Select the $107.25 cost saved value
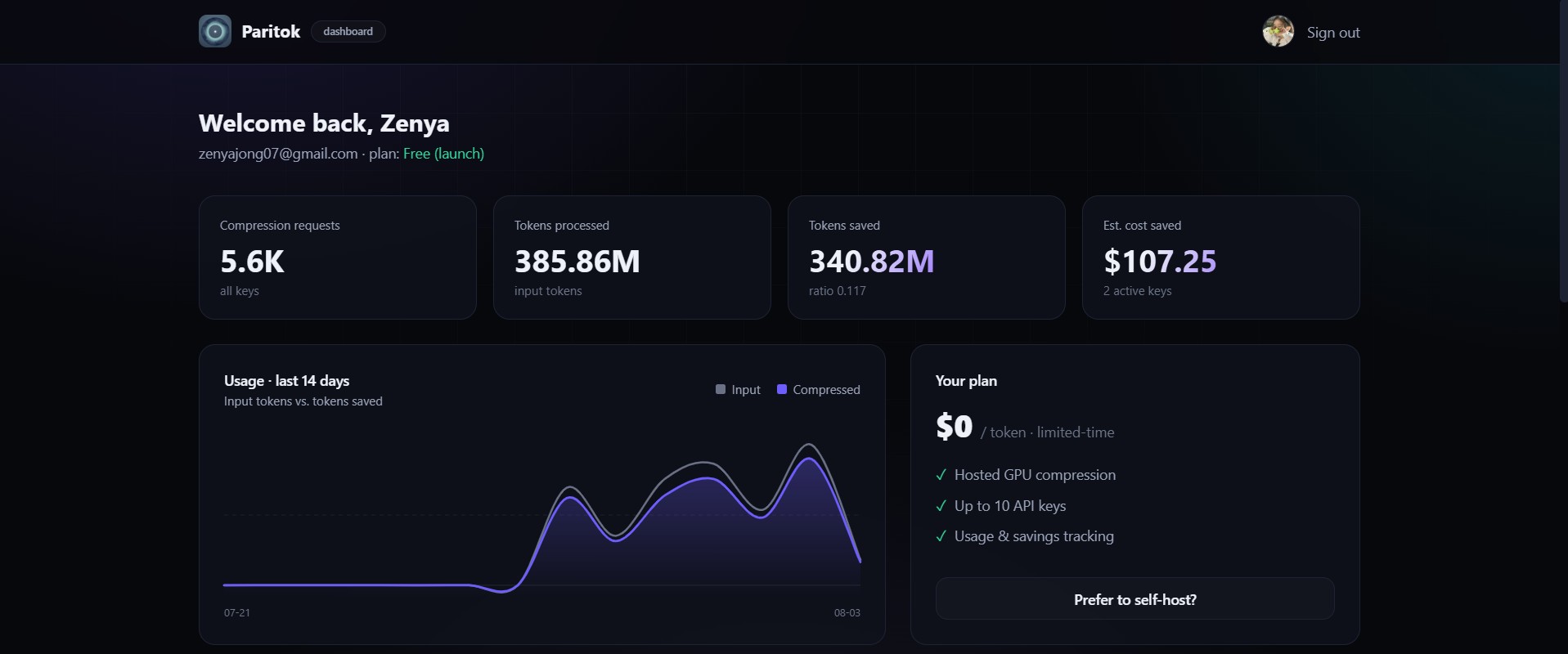1568x654 pixels. click(x=1160, y=262)
